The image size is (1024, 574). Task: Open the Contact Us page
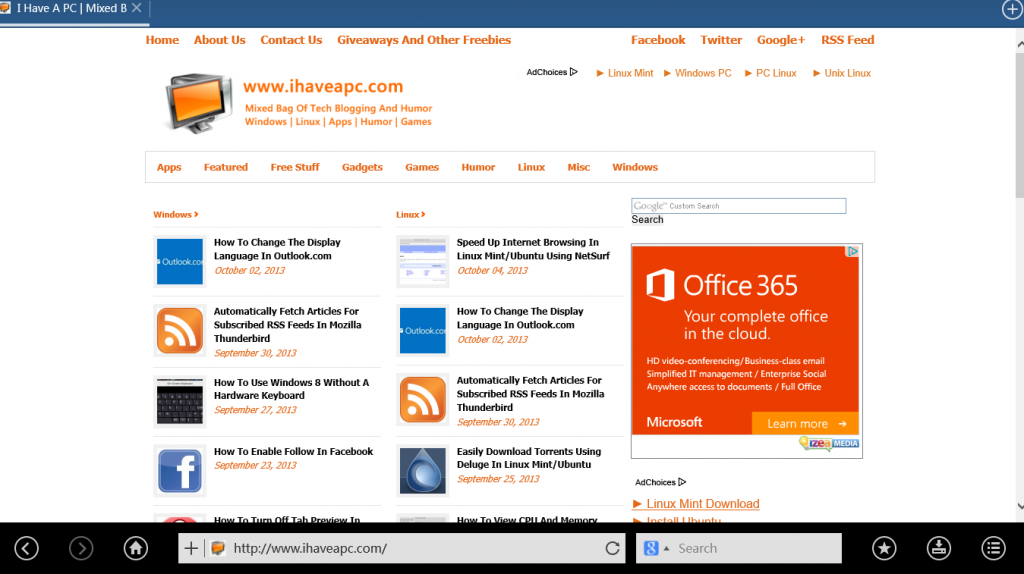click(291, 40)
